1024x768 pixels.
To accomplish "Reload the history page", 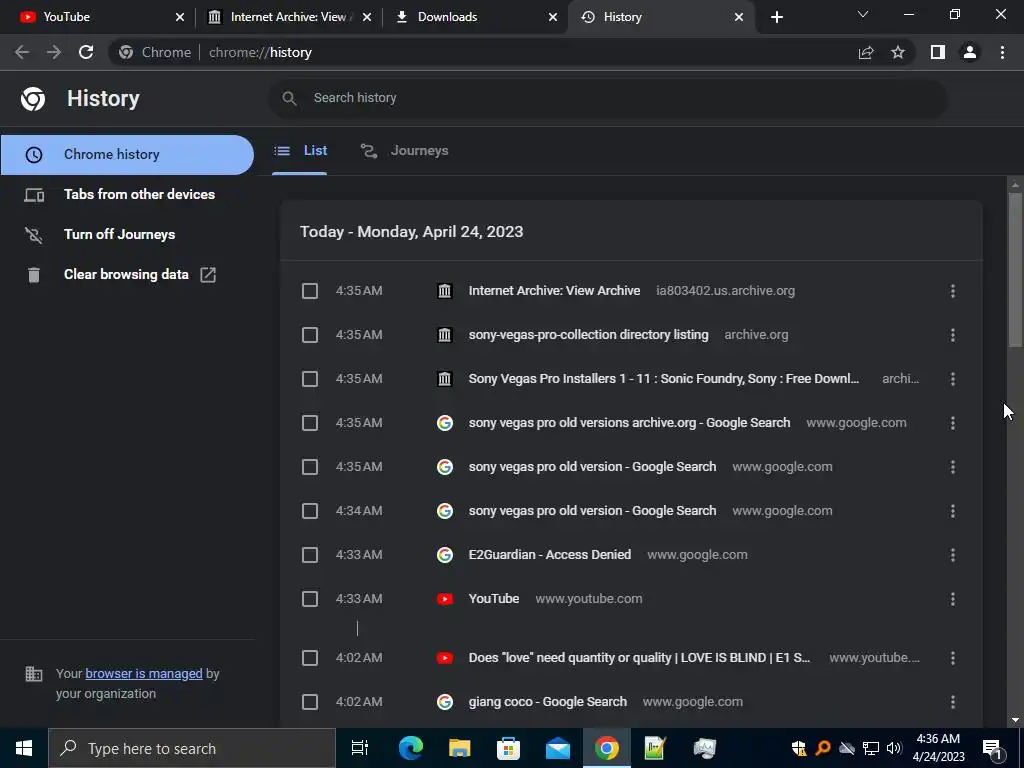I will click(86, 52).
